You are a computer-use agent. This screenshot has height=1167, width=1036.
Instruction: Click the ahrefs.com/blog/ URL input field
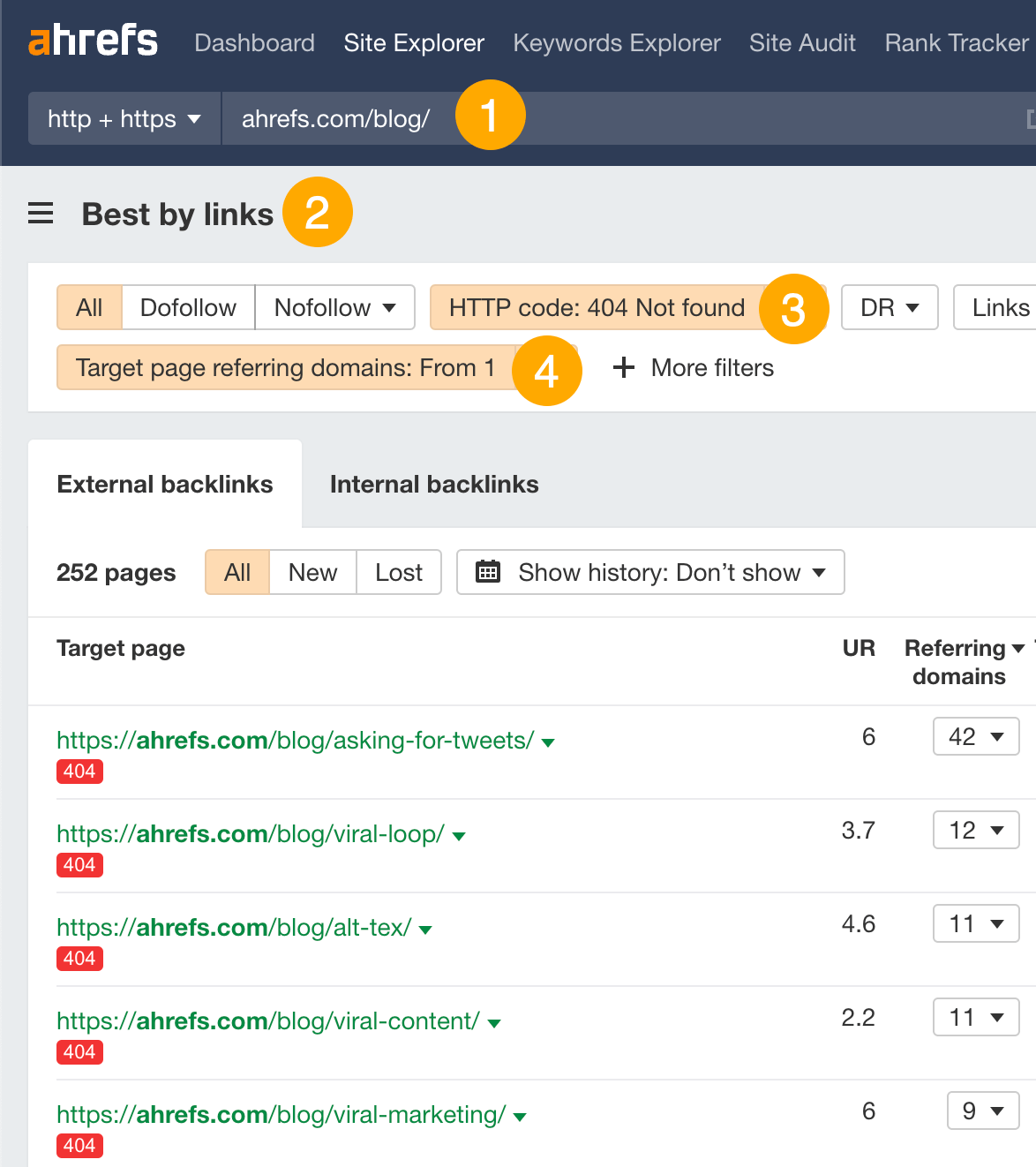335,118
